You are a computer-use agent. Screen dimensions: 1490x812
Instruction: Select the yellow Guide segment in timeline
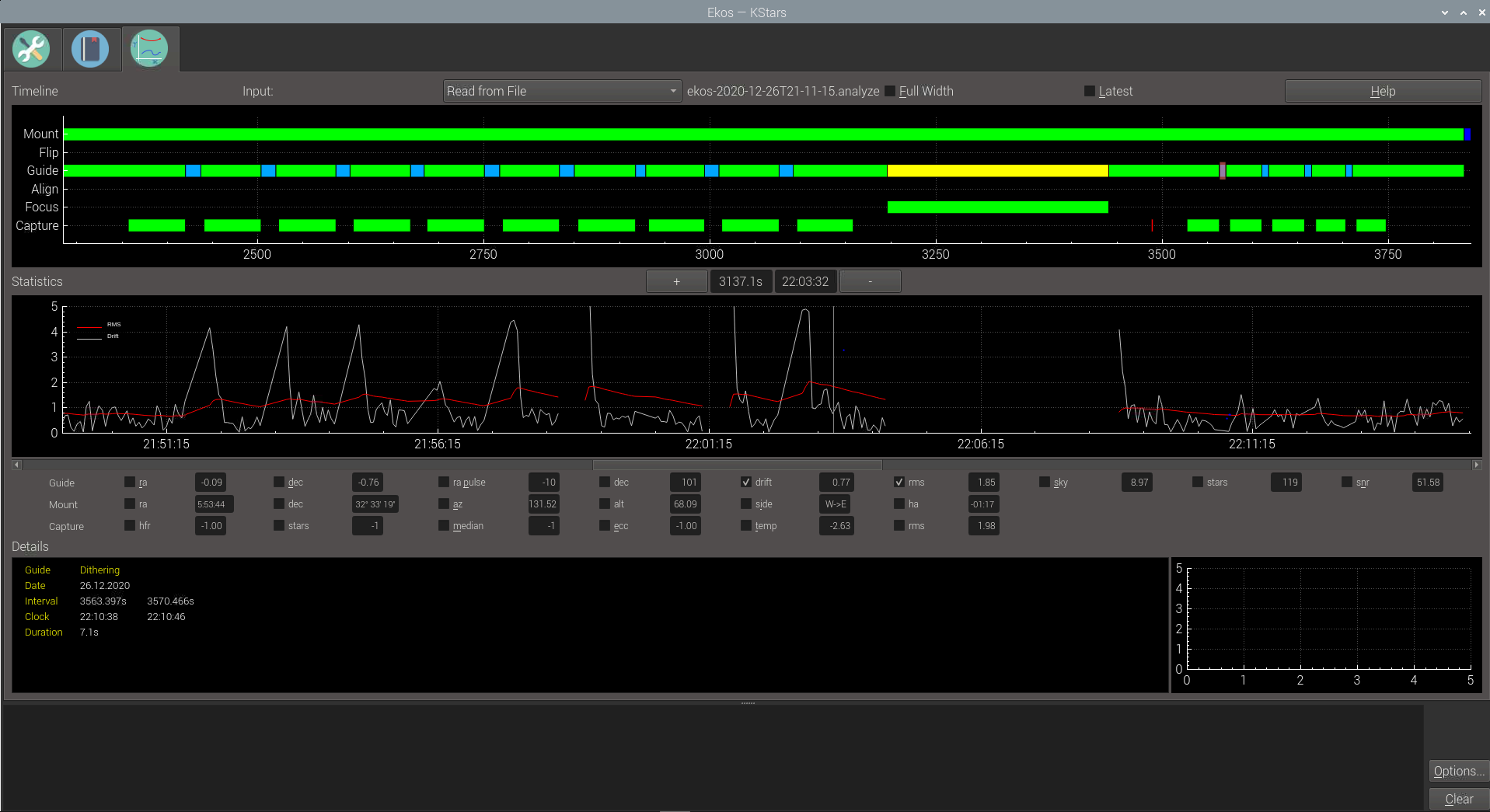tap(997, 170)
